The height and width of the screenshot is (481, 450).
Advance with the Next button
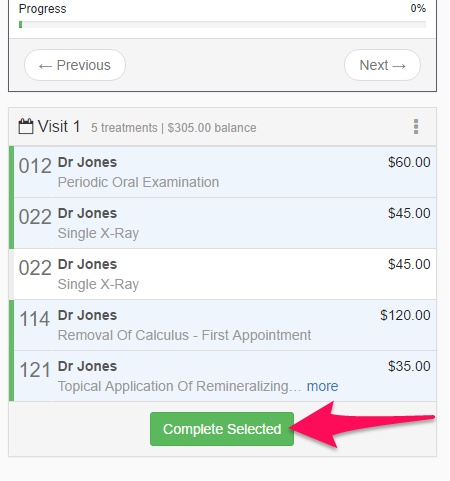click(x=382, y=65)
